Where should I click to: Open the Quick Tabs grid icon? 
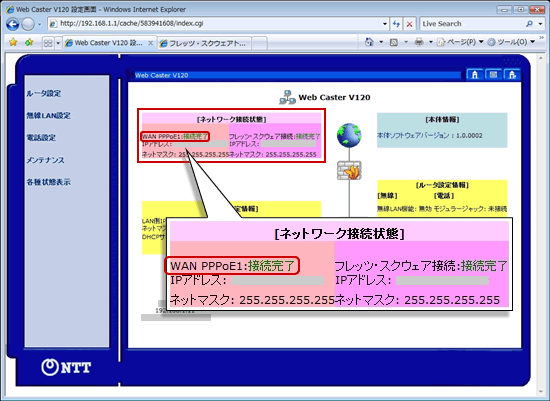point(48,43)
